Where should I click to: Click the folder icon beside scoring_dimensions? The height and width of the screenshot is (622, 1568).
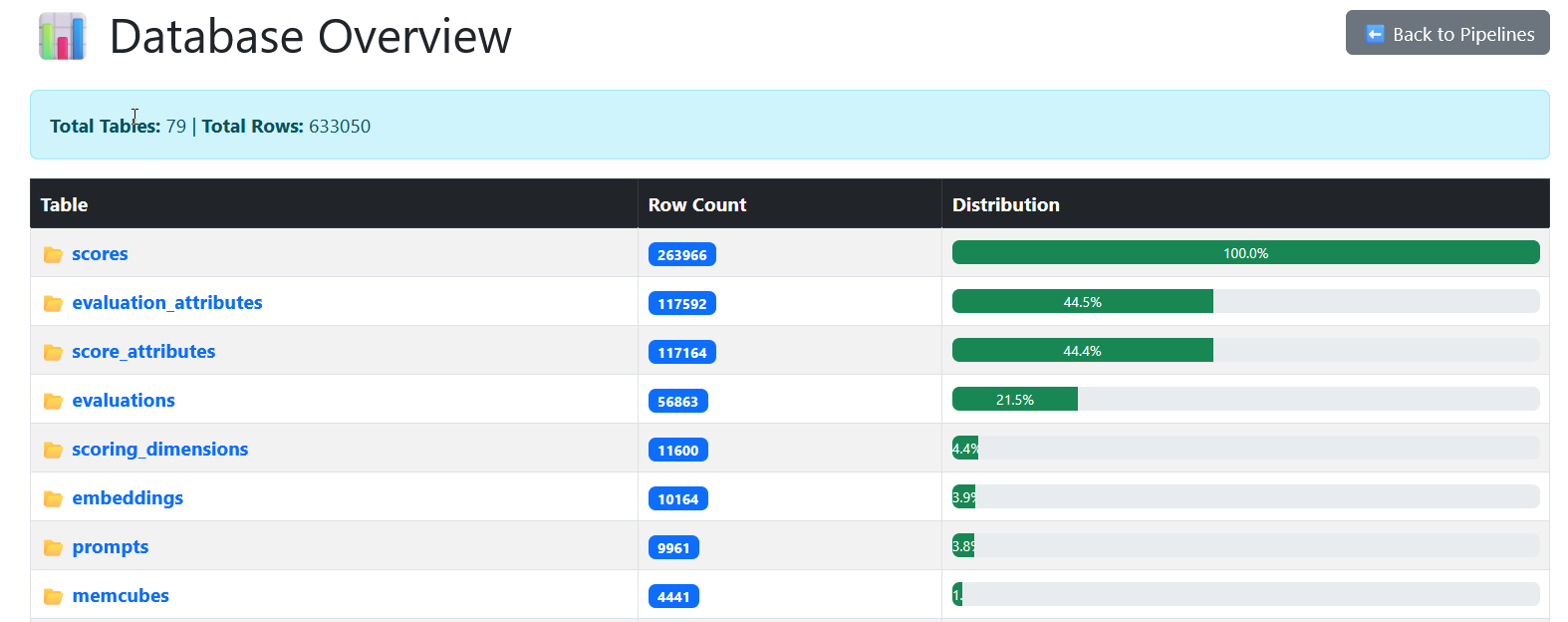(x=53, y=451)
